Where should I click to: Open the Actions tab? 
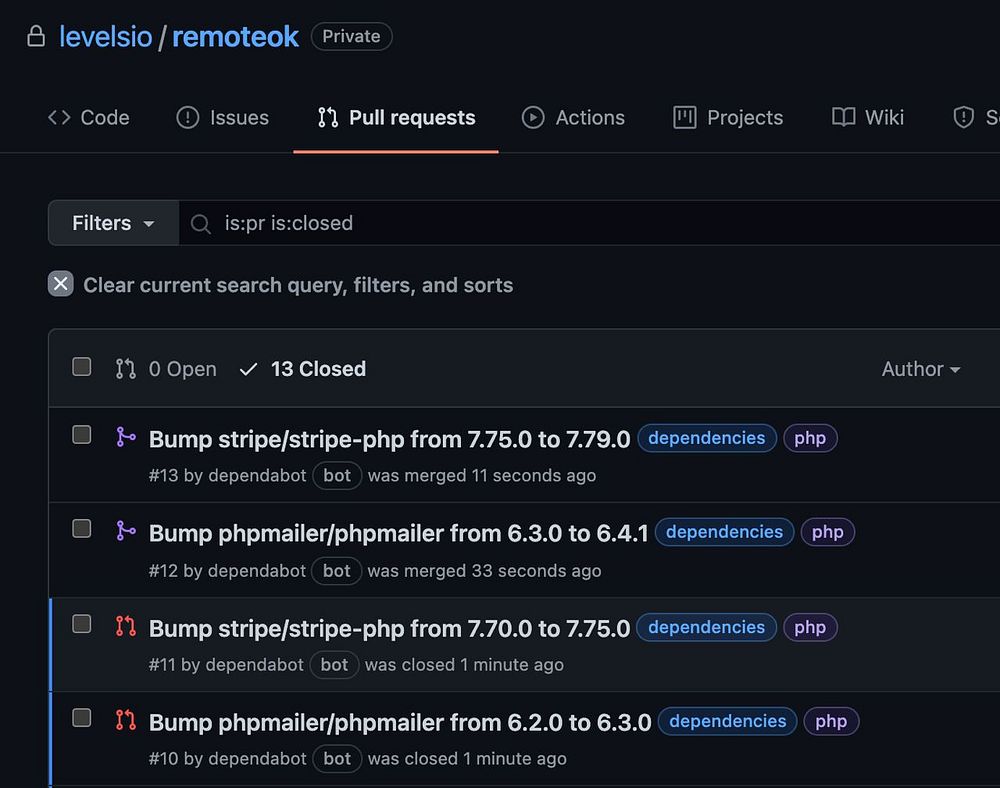pos(573,118)
